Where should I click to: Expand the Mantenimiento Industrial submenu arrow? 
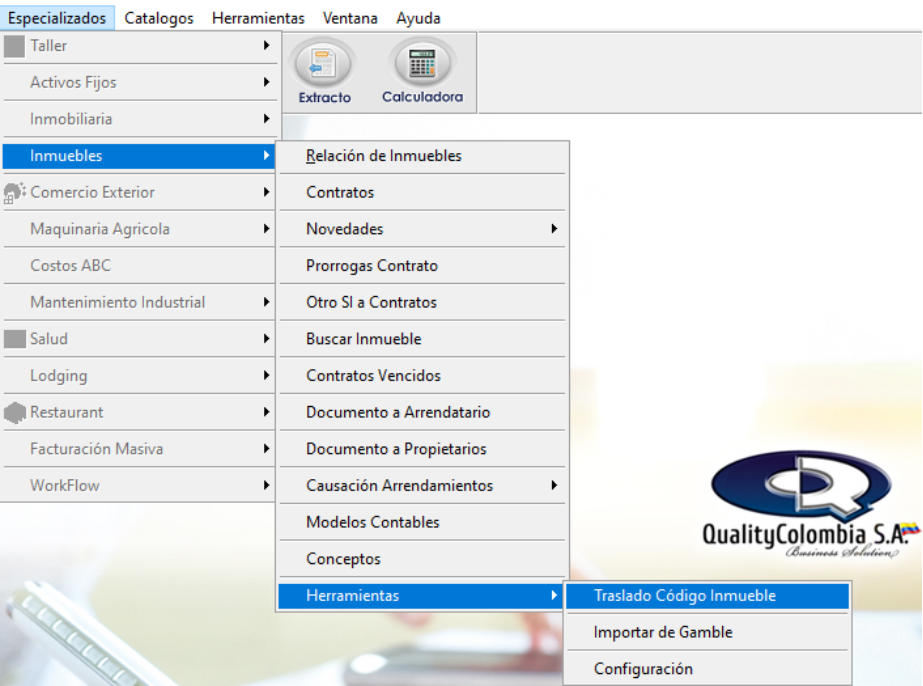click(267, 302)
